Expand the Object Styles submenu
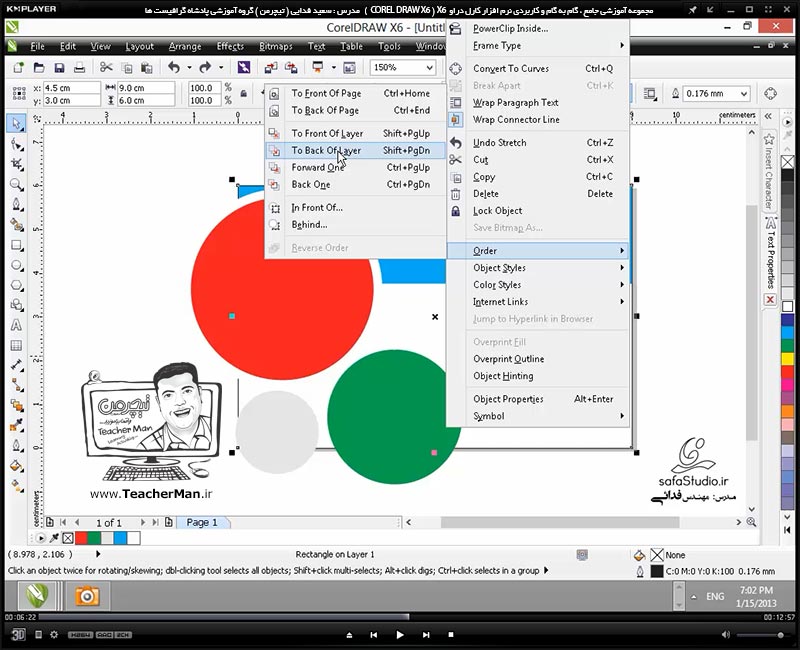Viewport: 800px width, 650px height. (x=622, y=267)
